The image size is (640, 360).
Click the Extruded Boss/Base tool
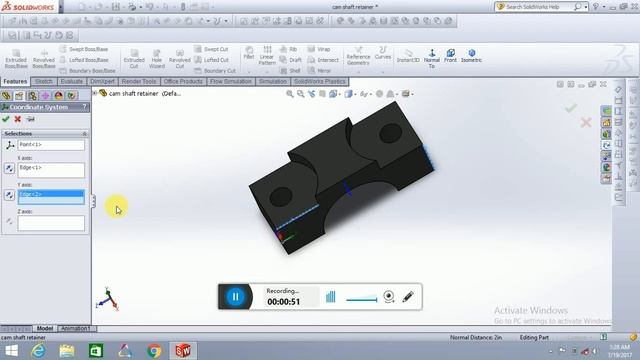click(16, 59)
